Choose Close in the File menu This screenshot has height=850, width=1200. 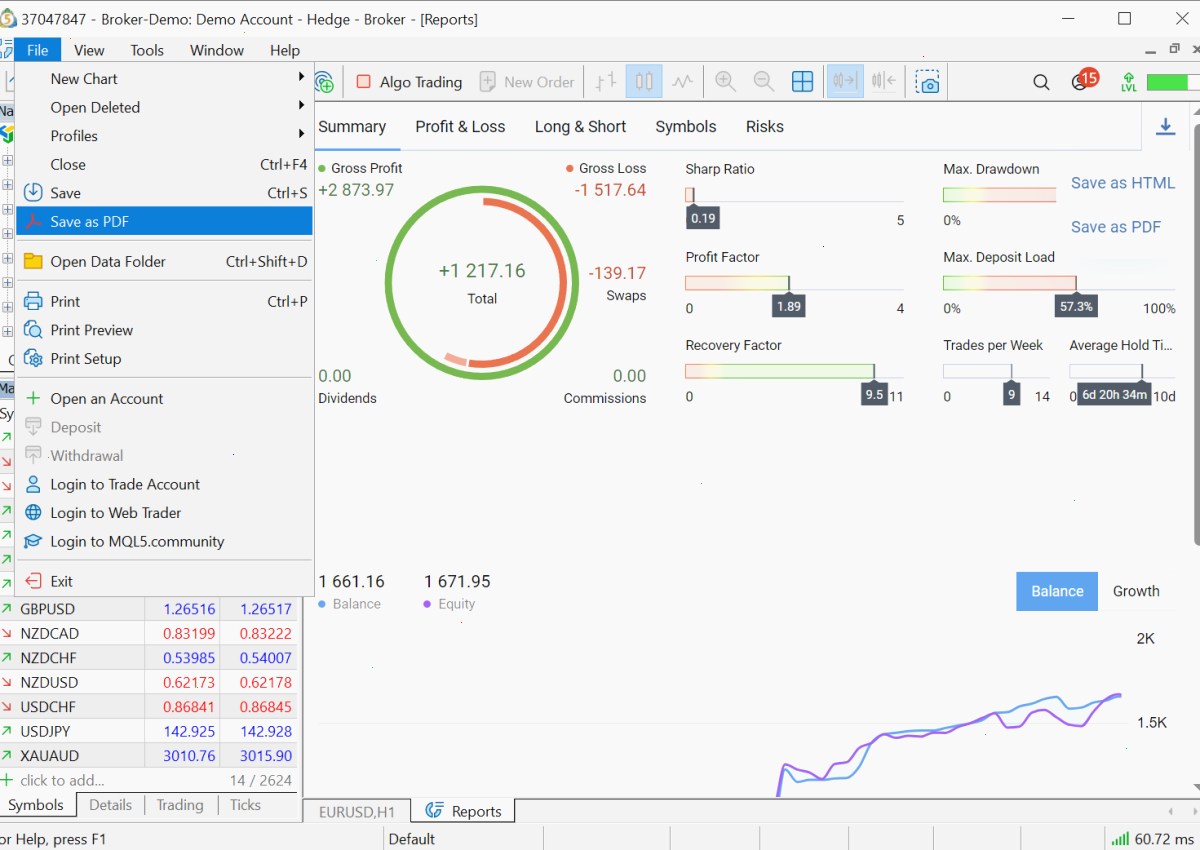(x=165, y=164)
